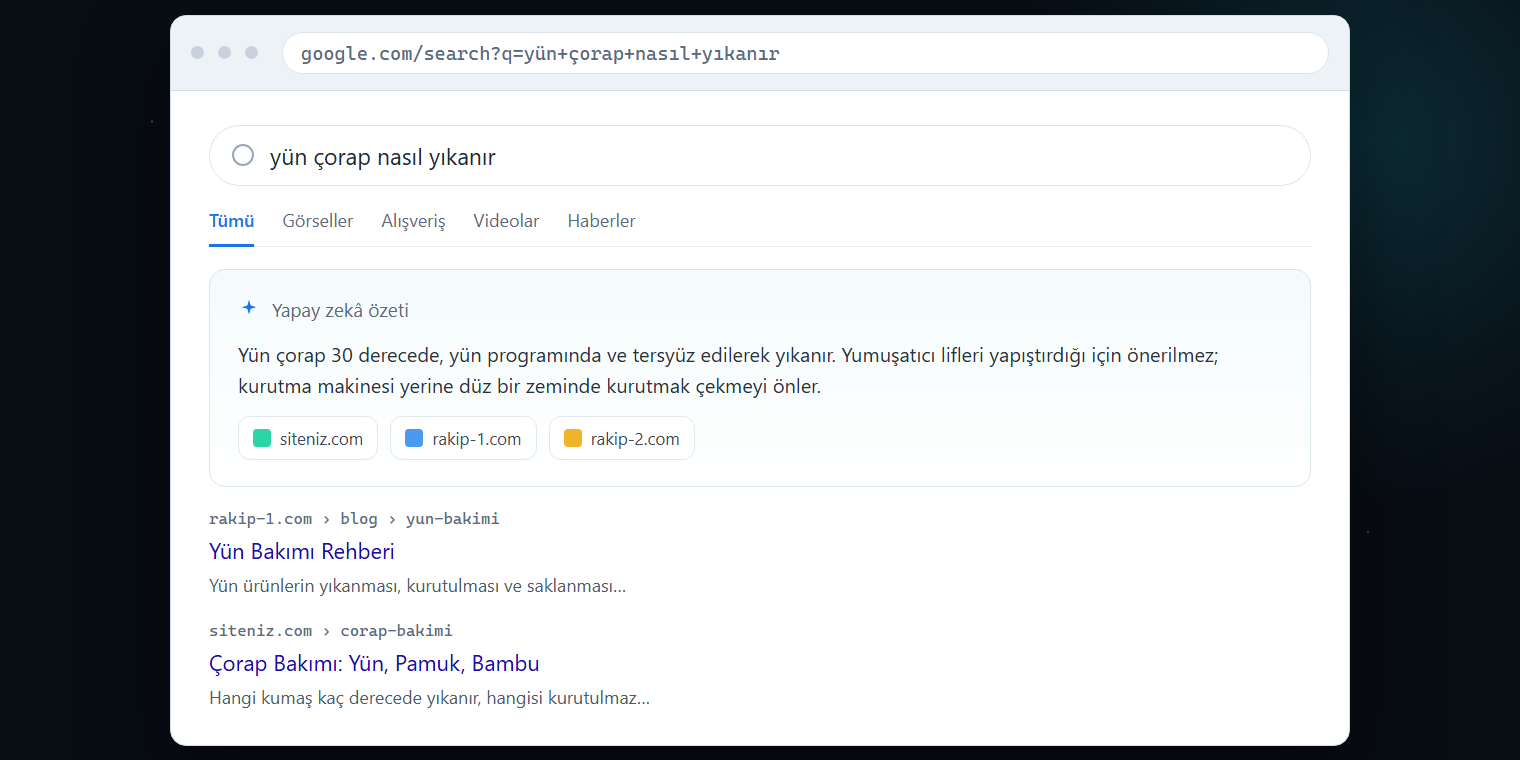This screenshot has height=760, width=1520.
Task: Open the Görseller tab
Action: 318,221
